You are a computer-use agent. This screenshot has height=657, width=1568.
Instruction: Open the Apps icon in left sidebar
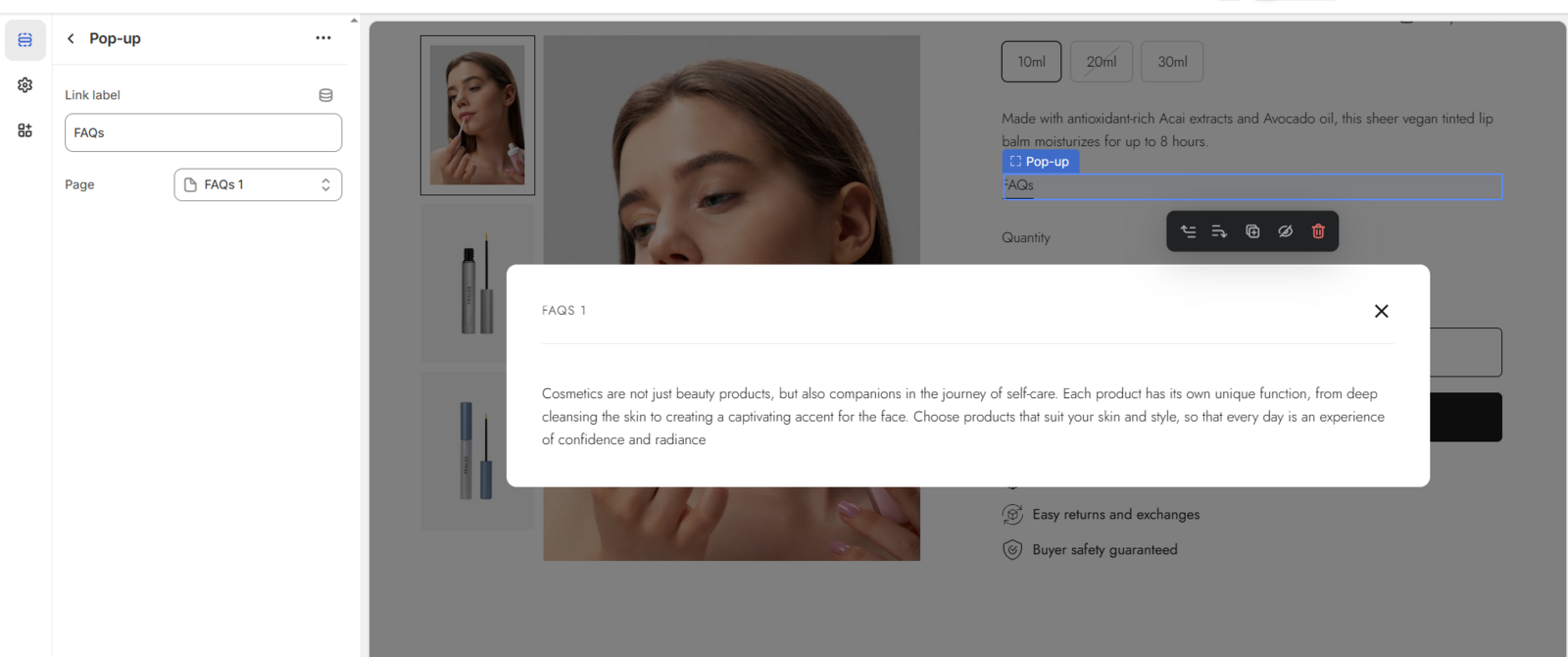[25, 130]
